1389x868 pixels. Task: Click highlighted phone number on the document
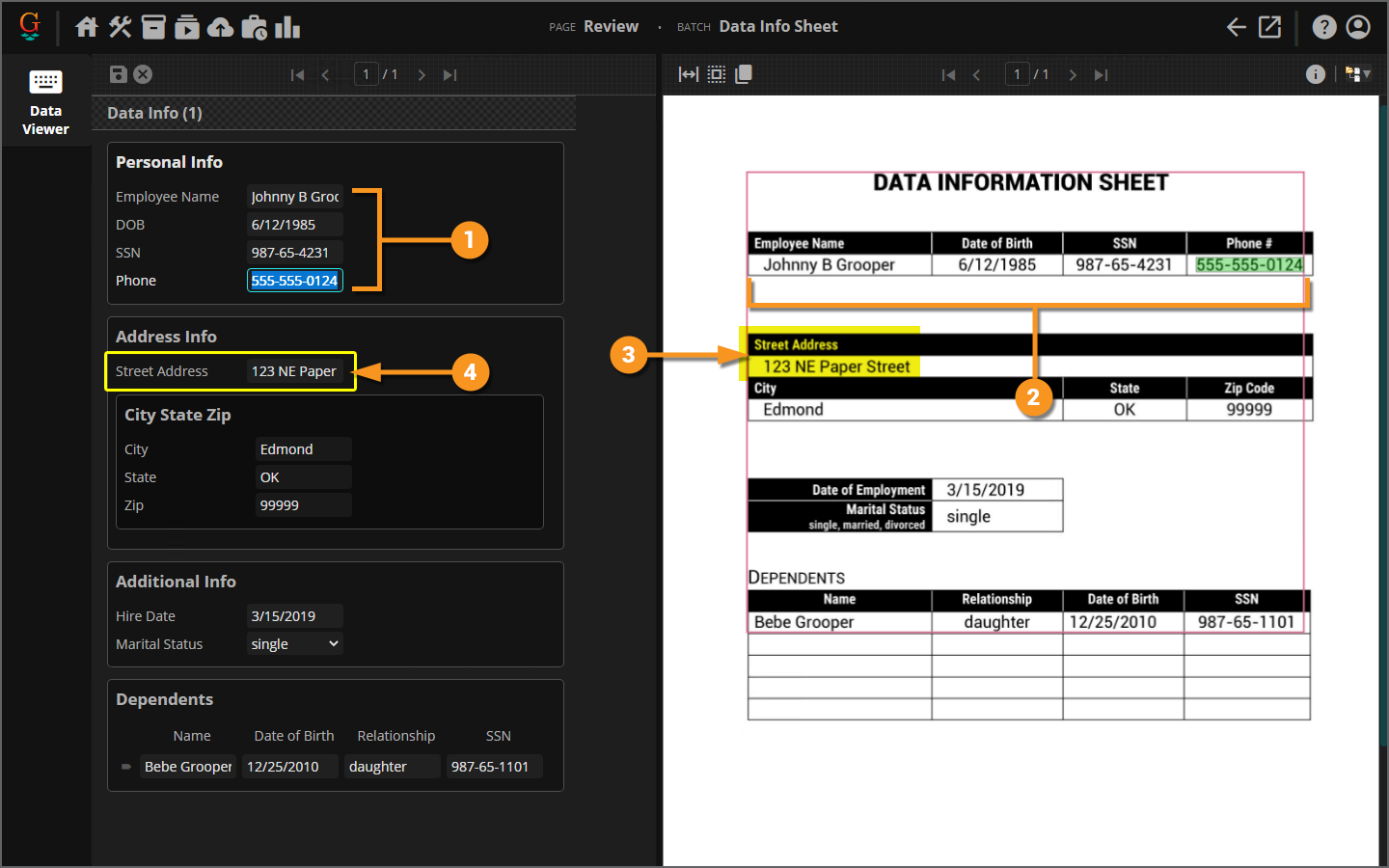[1249, 264]
